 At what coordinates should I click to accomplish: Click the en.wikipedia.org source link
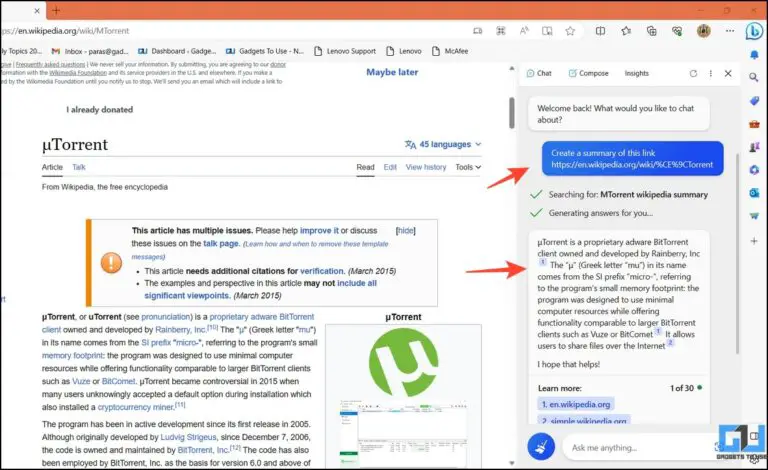coord(575,404)
